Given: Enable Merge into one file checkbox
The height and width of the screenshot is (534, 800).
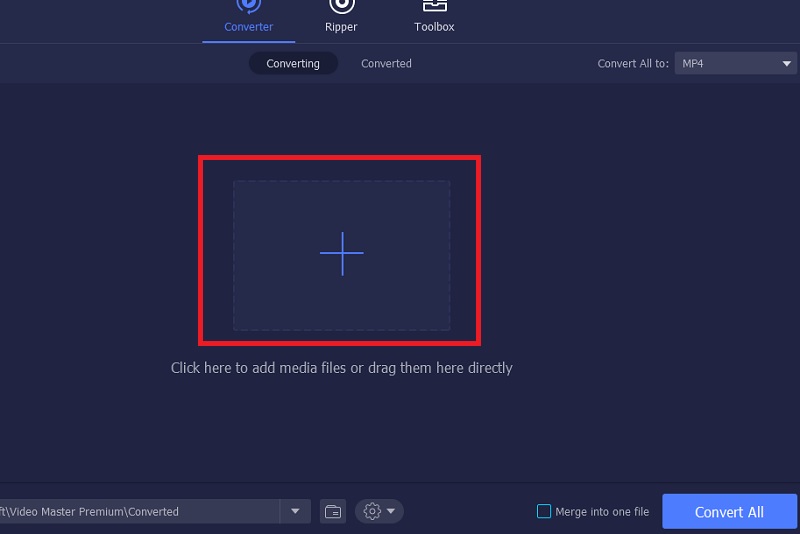Looking at the screenshot, I should (544, 511).
